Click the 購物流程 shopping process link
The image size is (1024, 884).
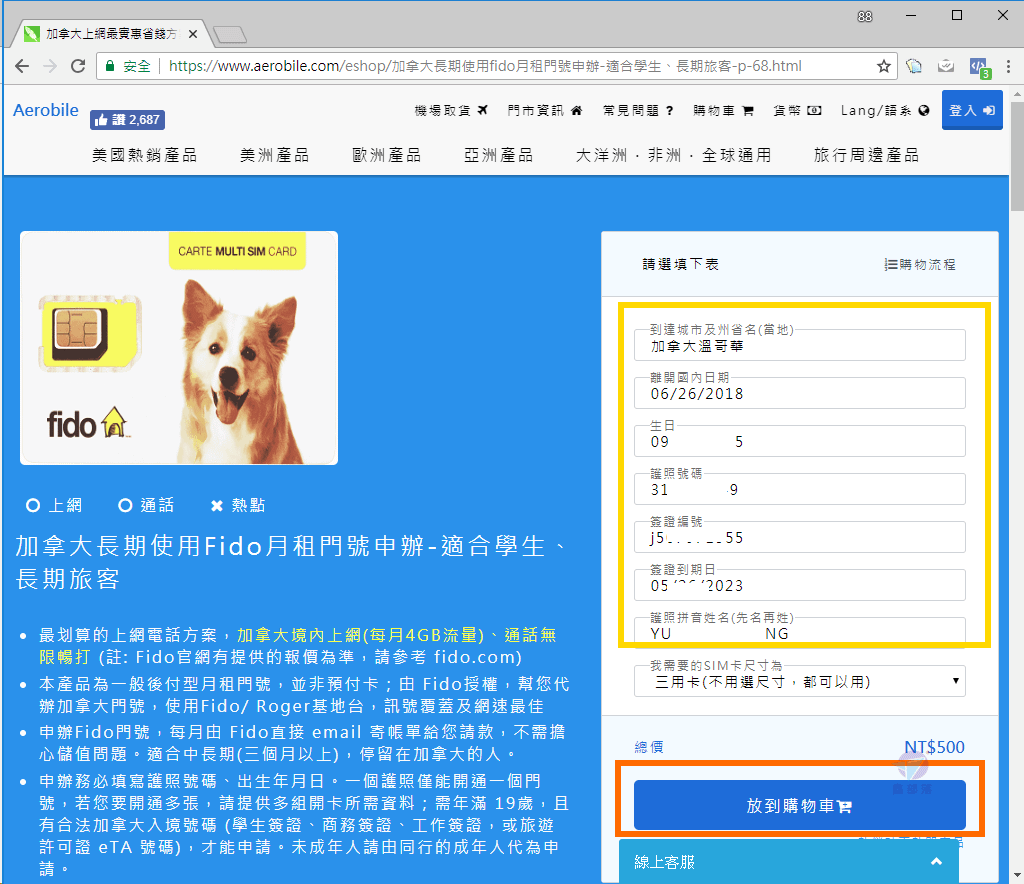click(920, 264)
